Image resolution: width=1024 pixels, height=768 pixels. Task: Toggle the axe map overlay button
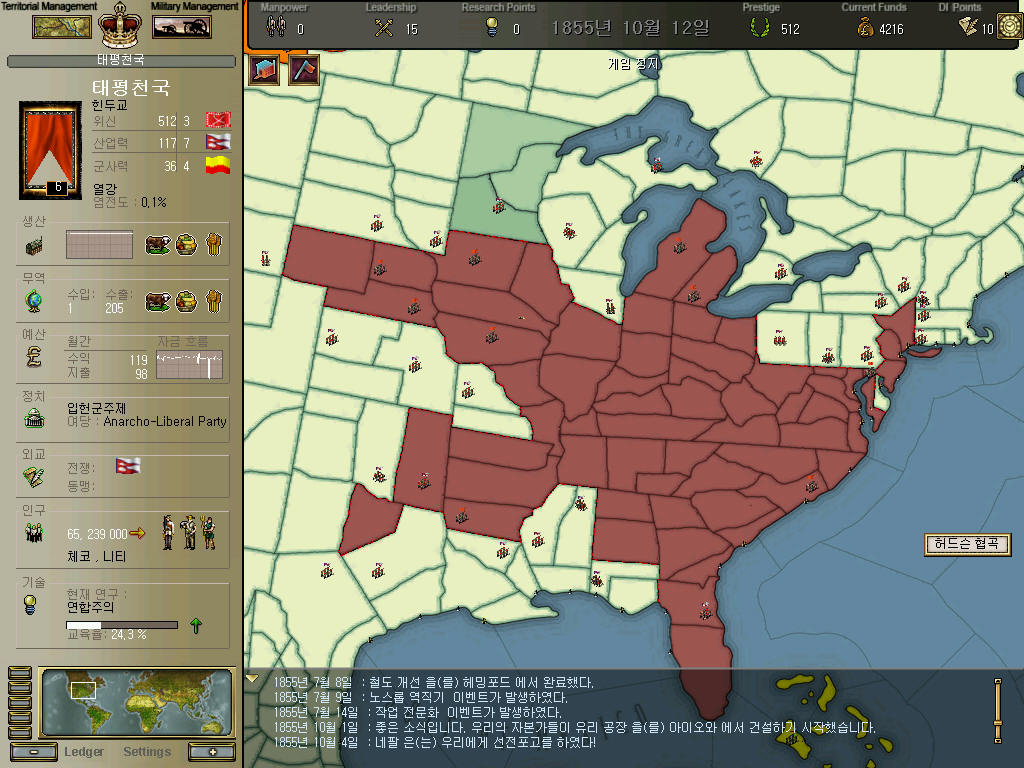[x=304, y=69]
